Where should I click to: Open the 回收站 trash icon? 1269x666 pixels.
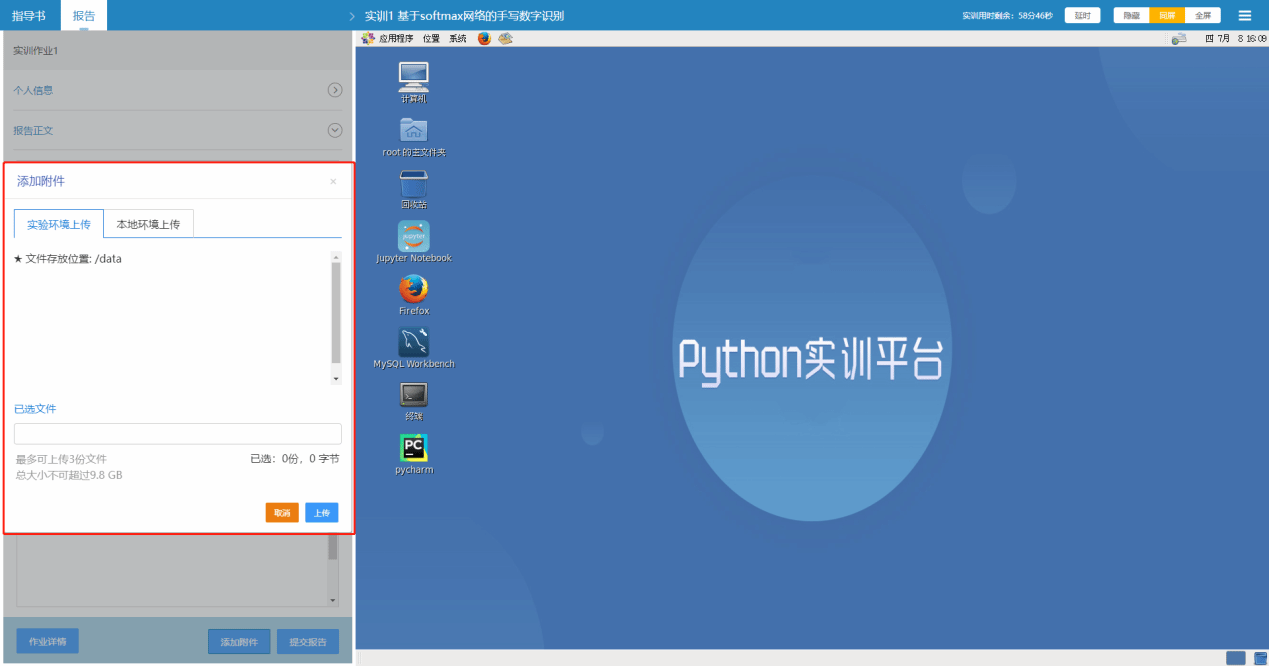(414, 185)
